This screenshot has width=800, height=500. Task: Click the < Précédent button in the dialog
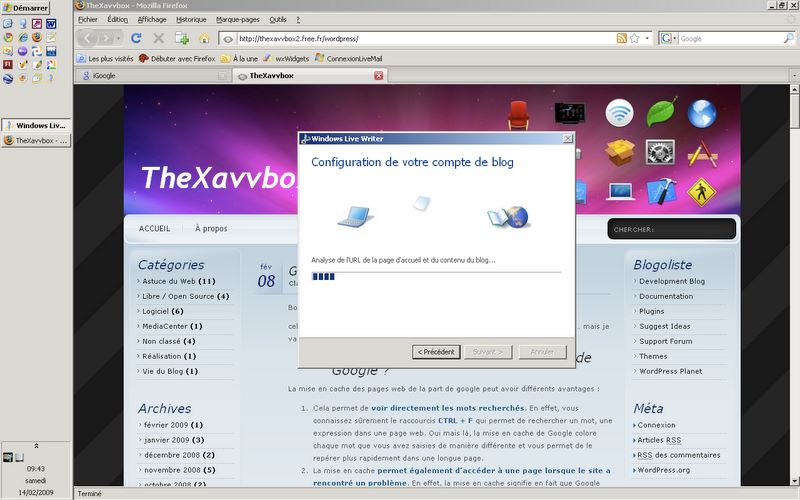click(436, 352)
